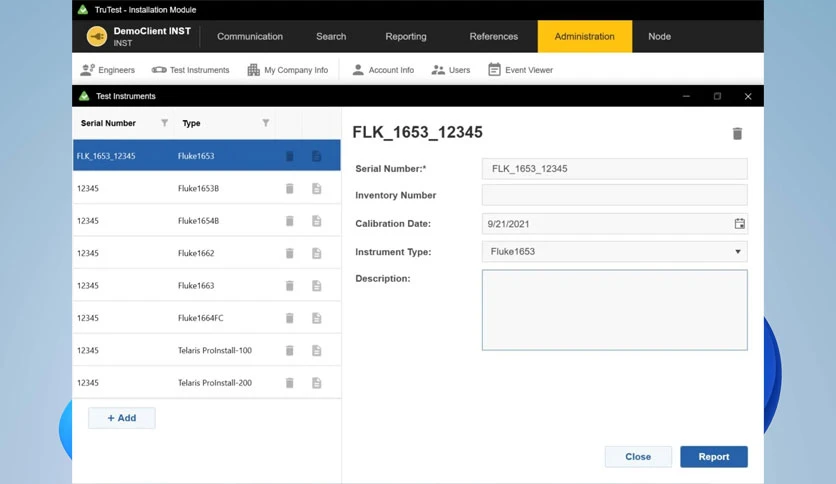This screenshot has height=484, width=836.
Task: Click the Type column header
Action: pos(191,123)
